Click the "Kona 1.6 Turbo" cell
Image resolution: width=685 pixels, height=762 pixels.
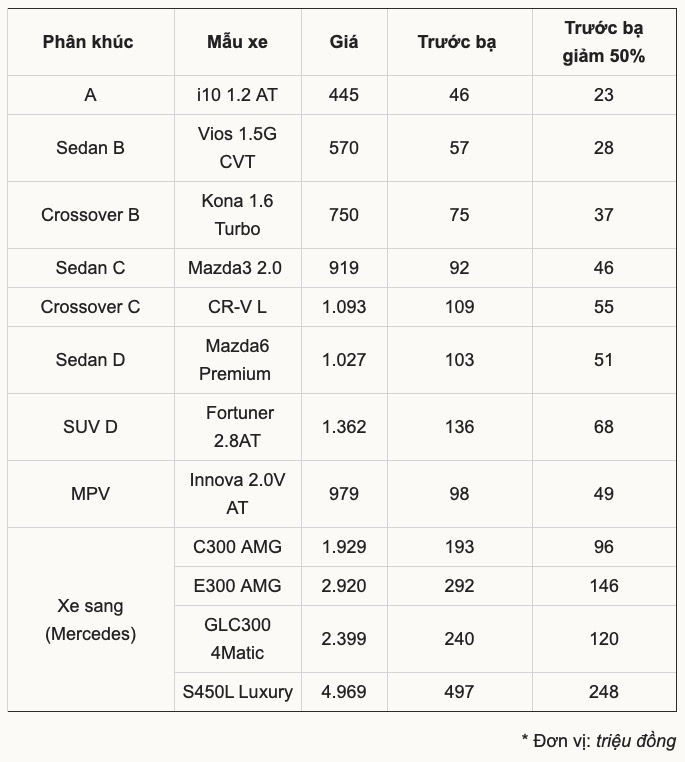point(237,215)
